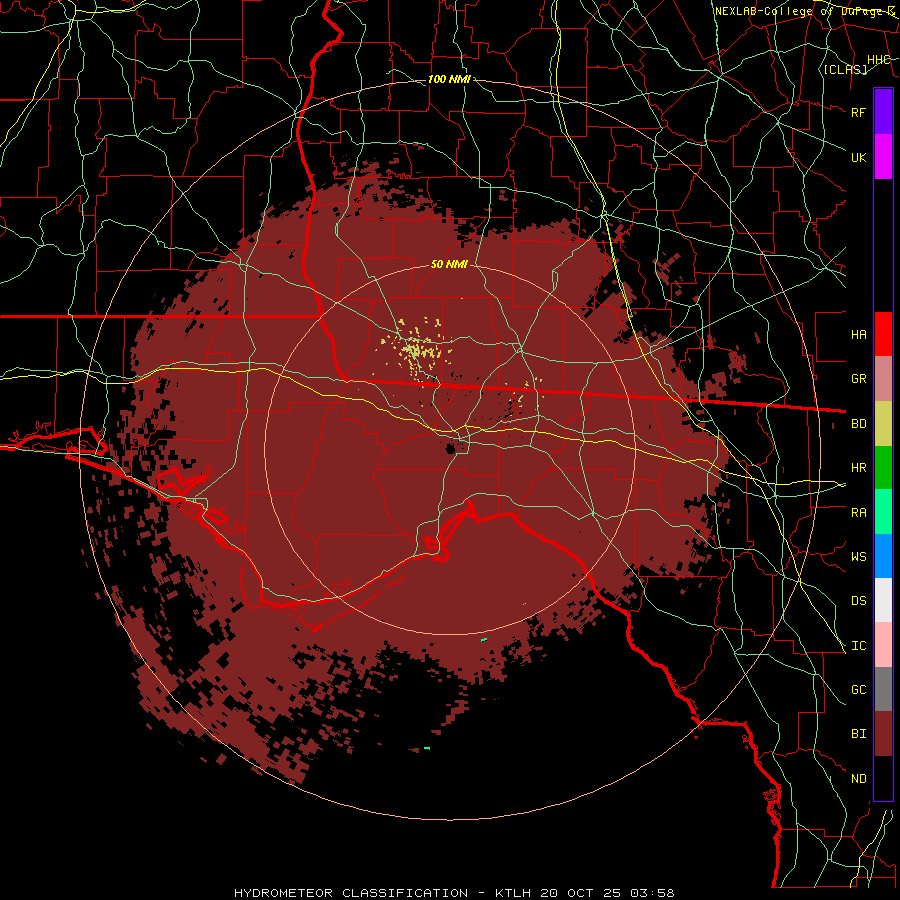The height and width of the screenshot is (900, 900).
Task: Click the KTLH station identifier
Action: coord(513,893)
